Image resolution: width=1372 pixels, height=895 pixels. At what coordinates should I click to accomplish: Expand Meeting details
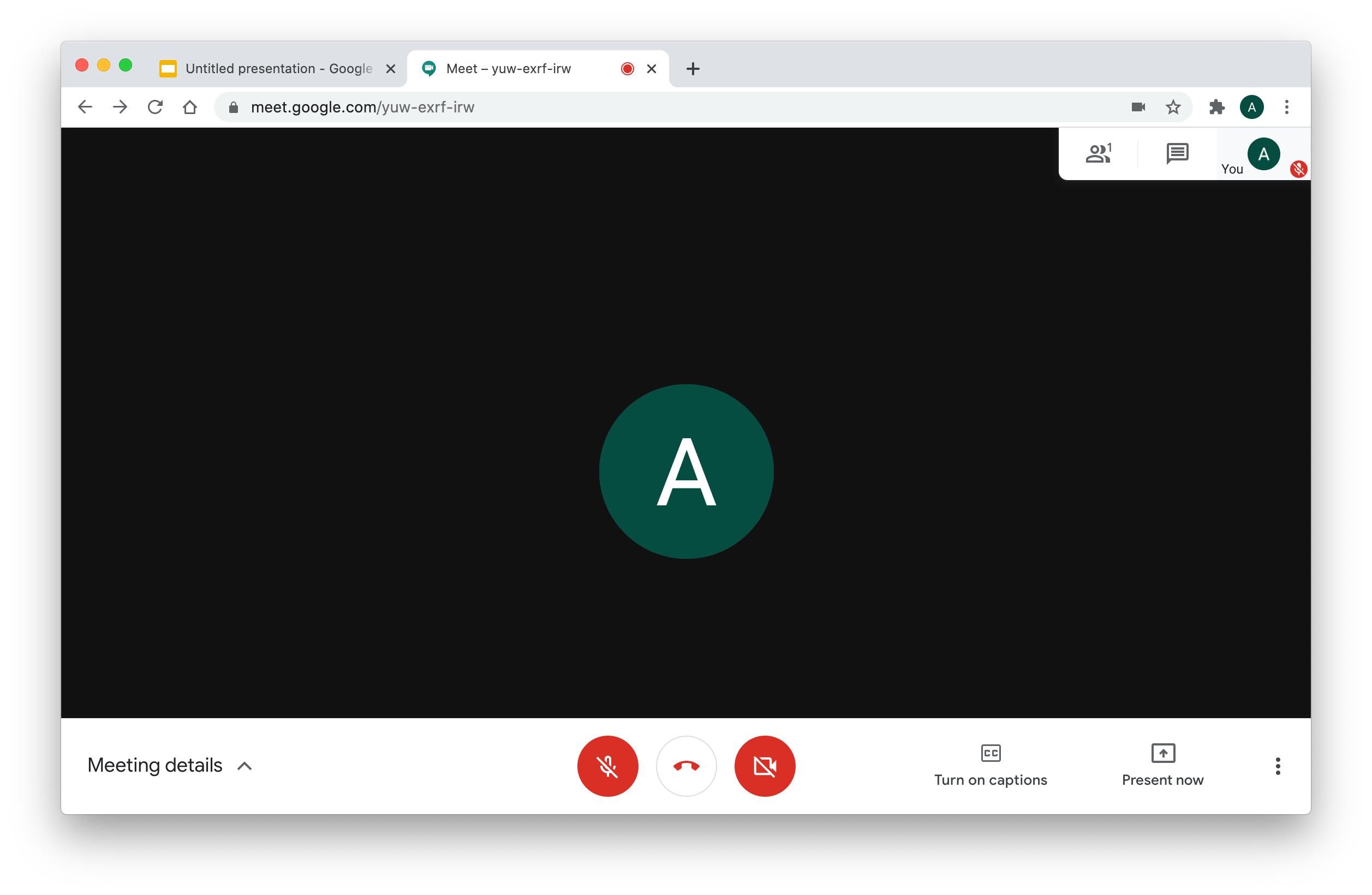point(170,765)
